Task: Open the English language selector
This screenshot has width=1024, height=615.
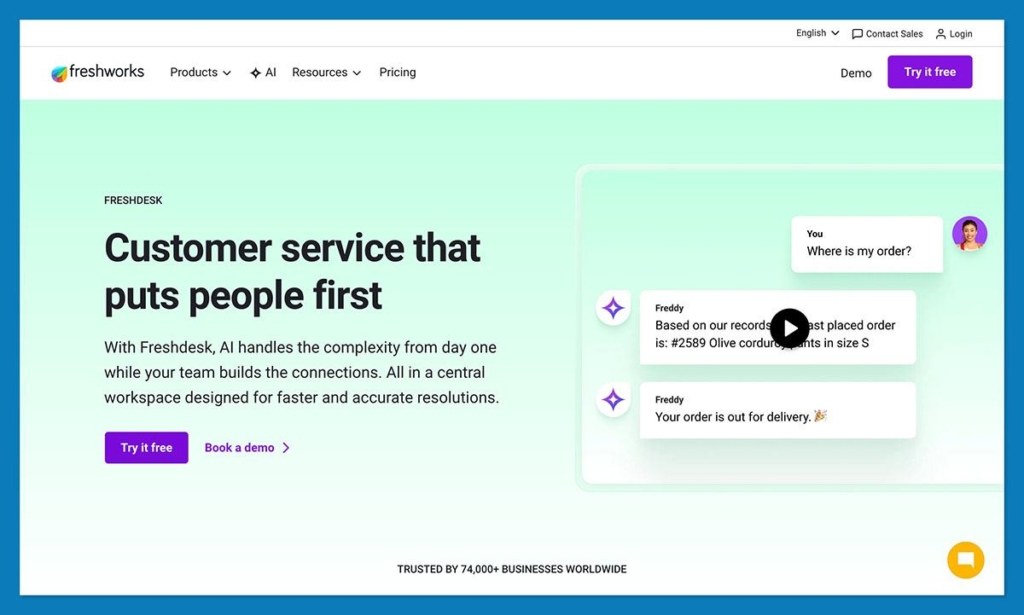Action: pyautogui.click(x=817, y=33)
